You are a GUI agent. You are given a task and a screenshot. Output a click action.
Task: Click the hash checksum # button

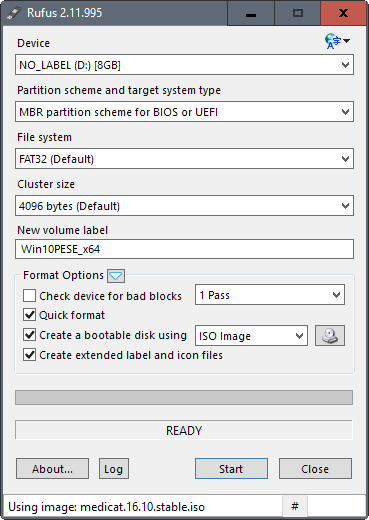click(295, 507)
